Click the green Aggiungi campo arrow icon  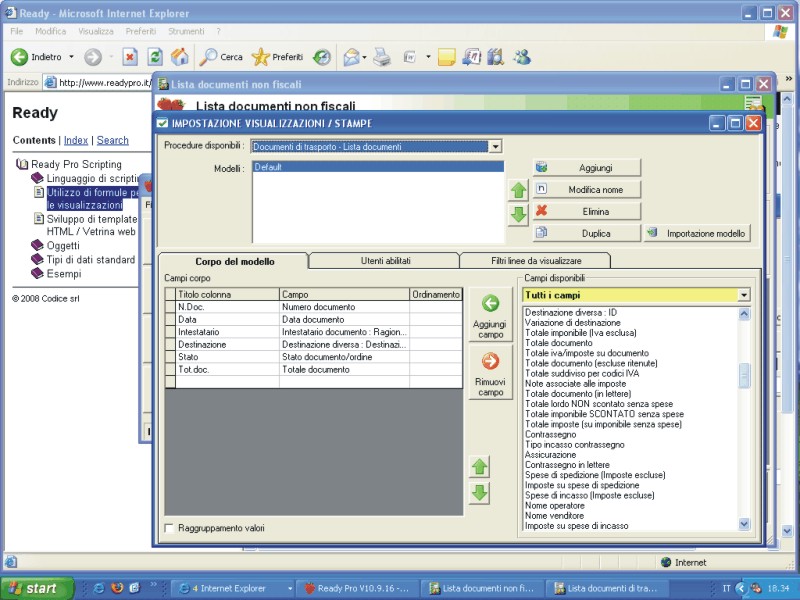490,304
